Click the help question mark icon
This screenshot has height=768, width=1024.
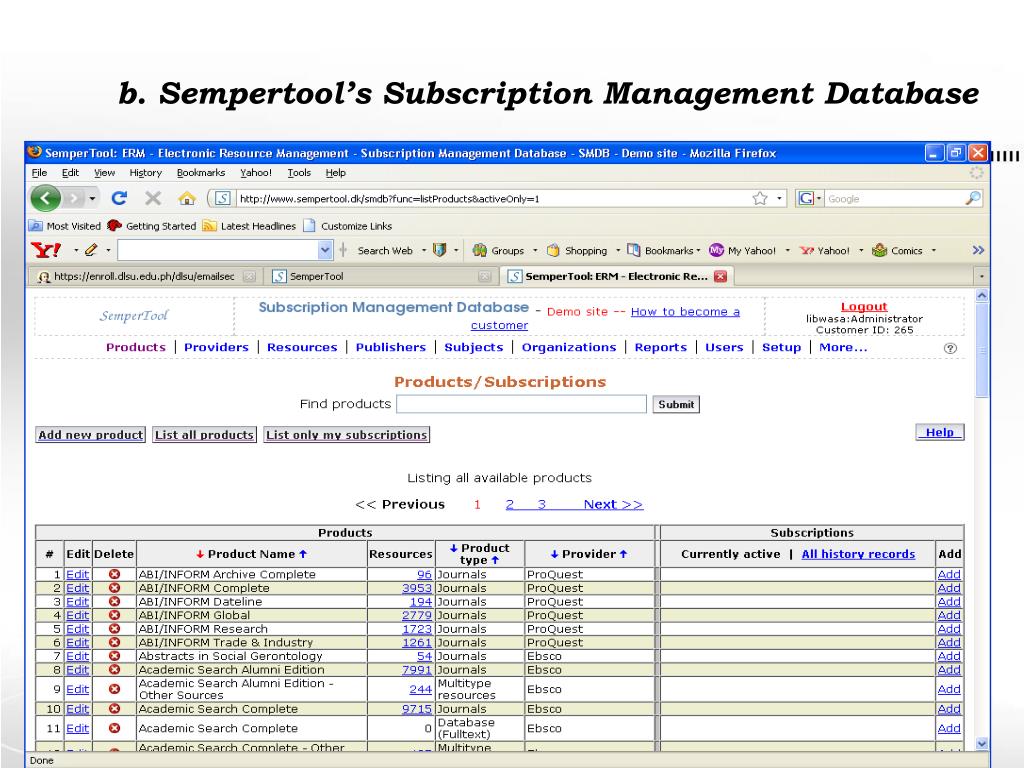[x=950, y=348]
